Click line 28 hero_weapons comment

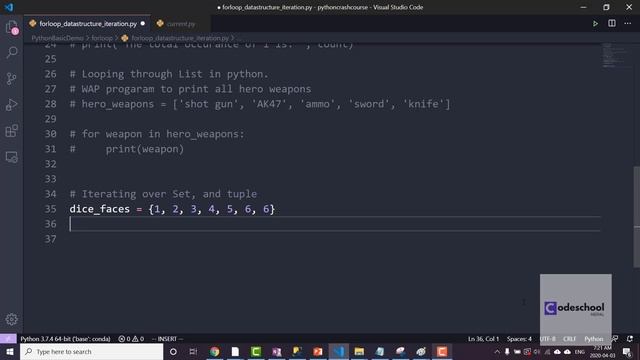260,104
